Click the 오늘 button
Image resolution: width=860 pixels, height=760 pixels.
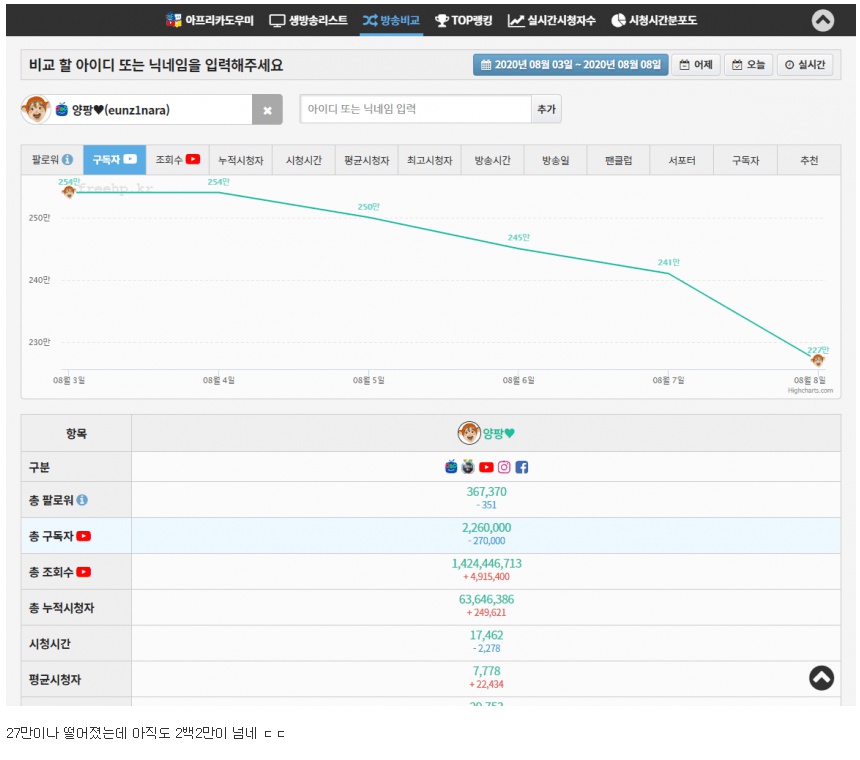point(748,65)
